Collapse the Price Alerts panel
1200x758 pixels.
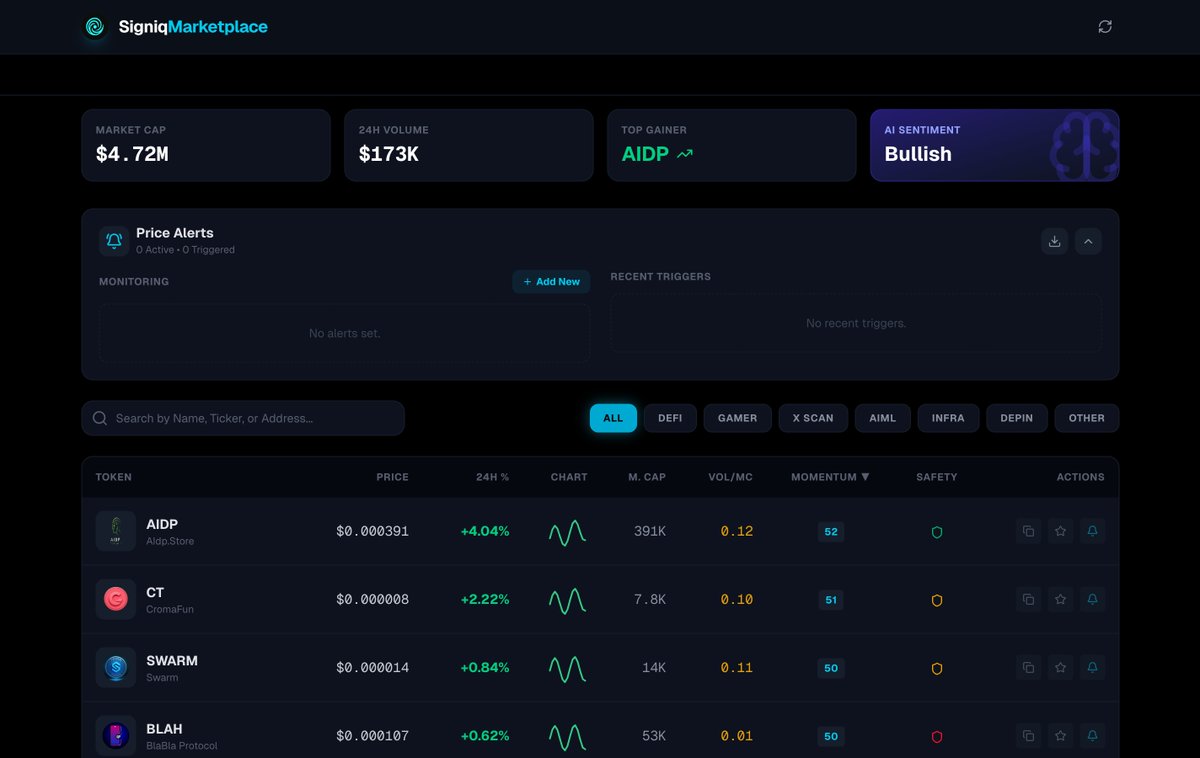tap(1088, 241)
